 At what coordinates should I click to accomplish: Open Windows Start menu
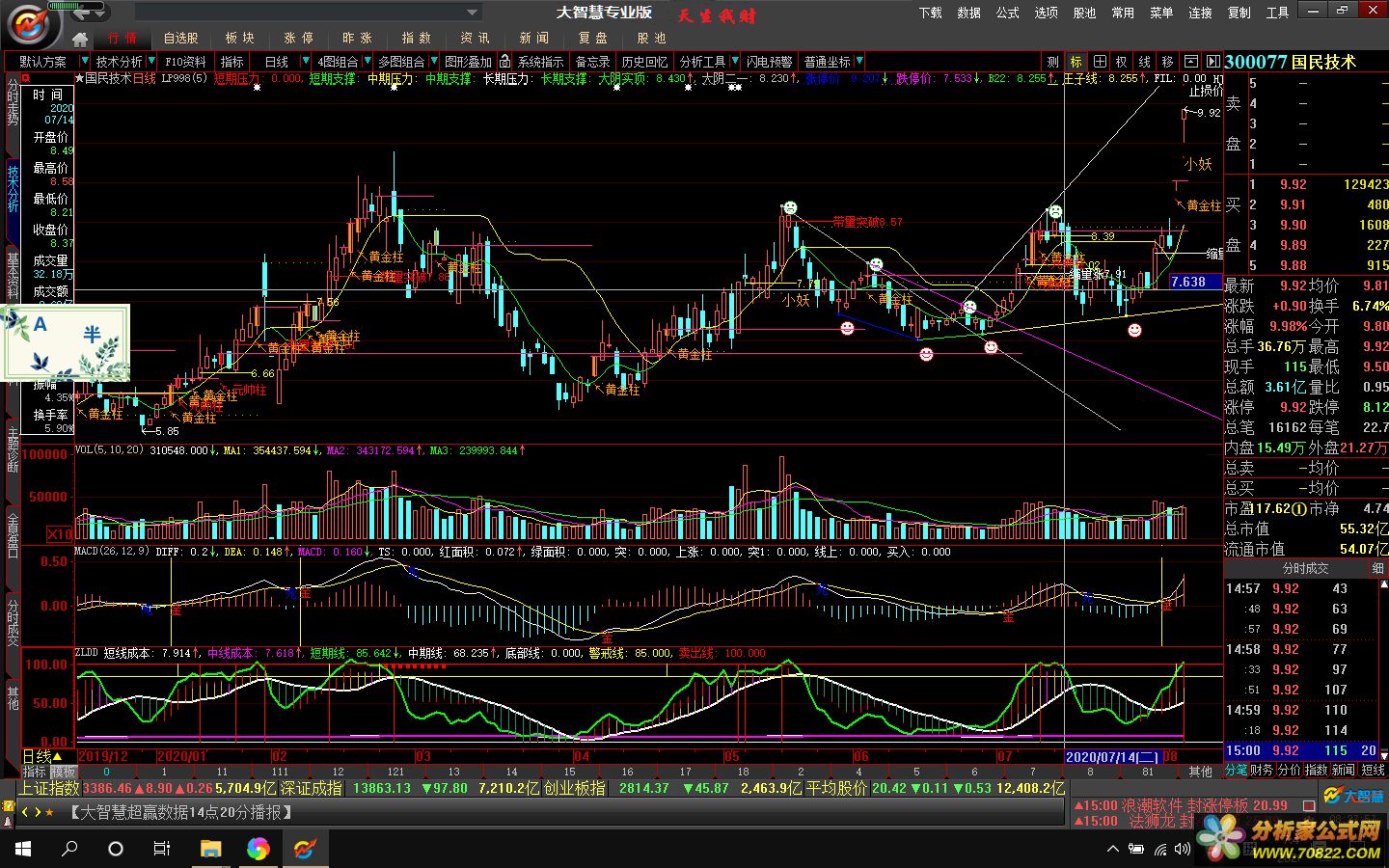[x=23, y=849]
